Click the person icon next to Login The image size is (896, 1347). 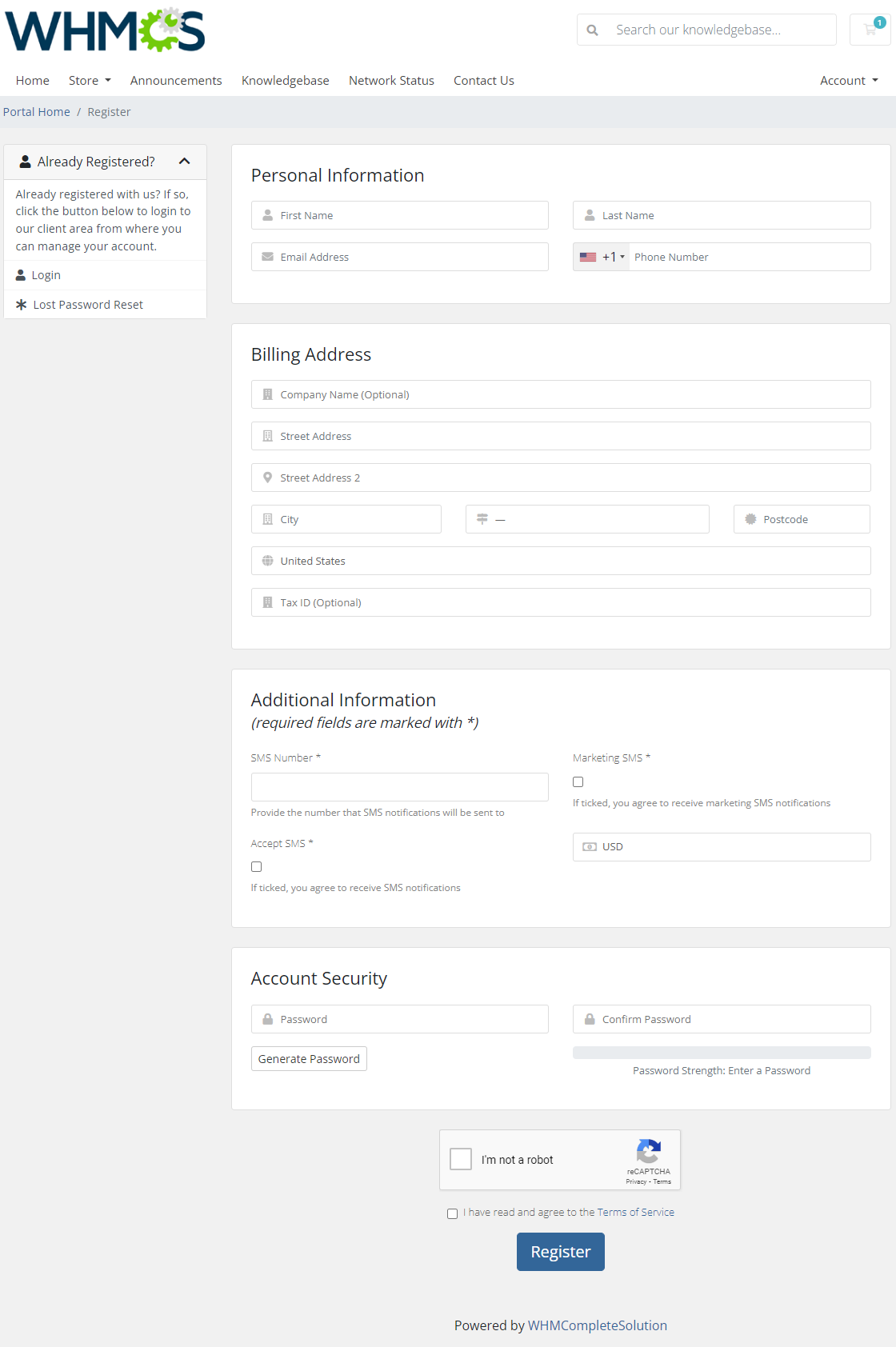tap(21, 275)
